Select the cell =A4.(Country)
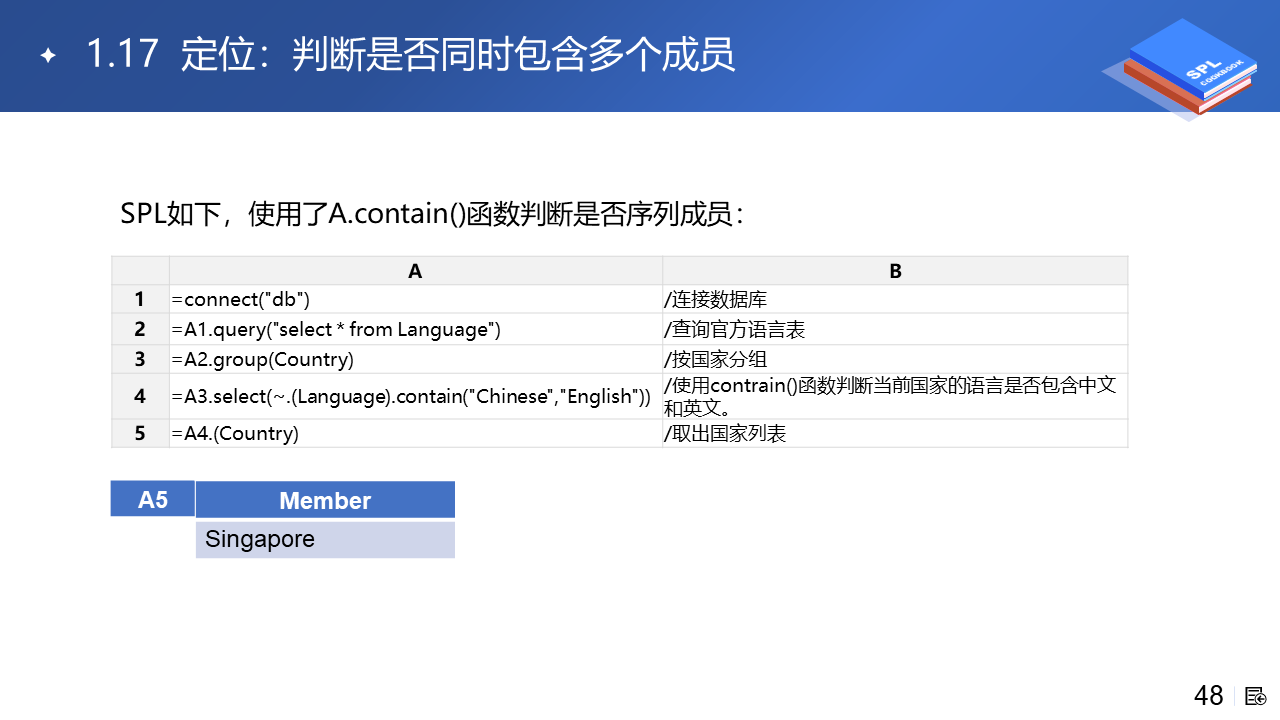The width and height of the screenshot is (1280, 720). pos(416,433)
